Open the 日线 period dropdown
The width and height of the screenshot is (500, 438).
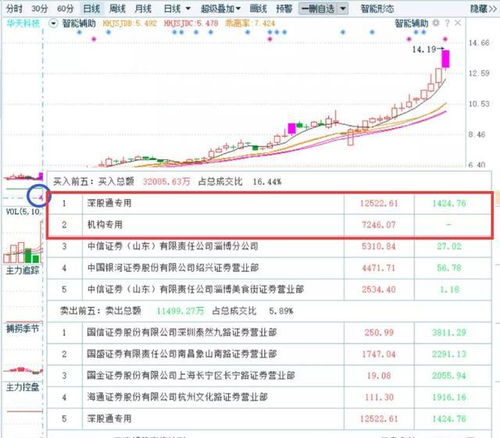177,8
